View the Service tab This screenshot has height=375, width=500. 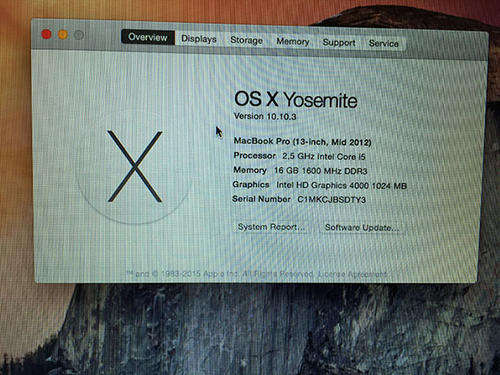384,44
